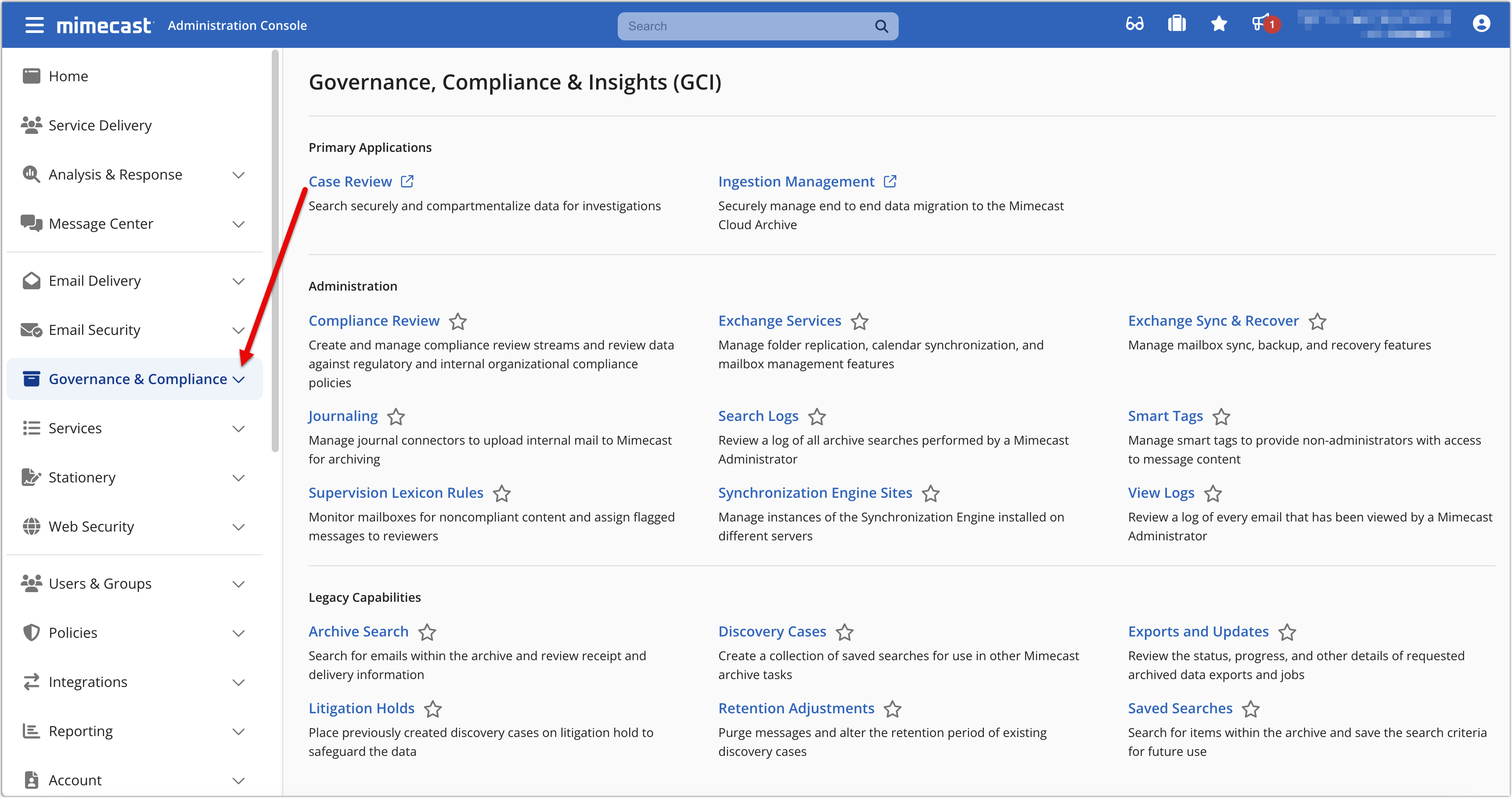Click the search magnifier icon
The width and height of the screenshot is (1512, 798).
[x=881, y=26]
